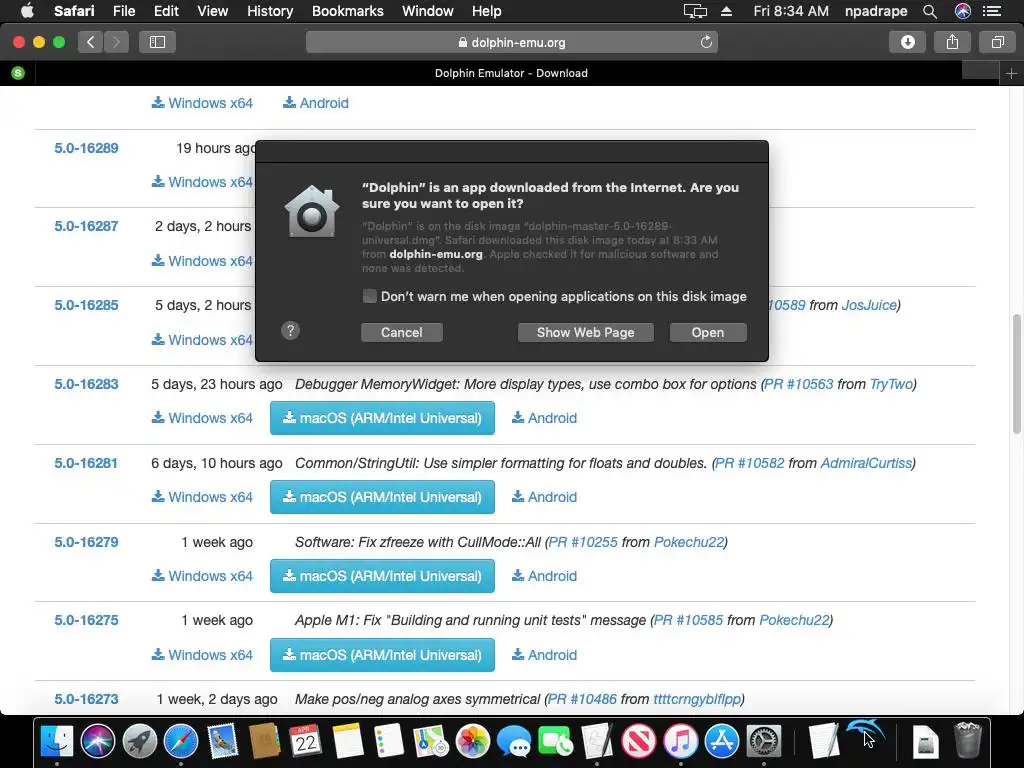
Task: Open the File menu
Action: coord(123,11)
